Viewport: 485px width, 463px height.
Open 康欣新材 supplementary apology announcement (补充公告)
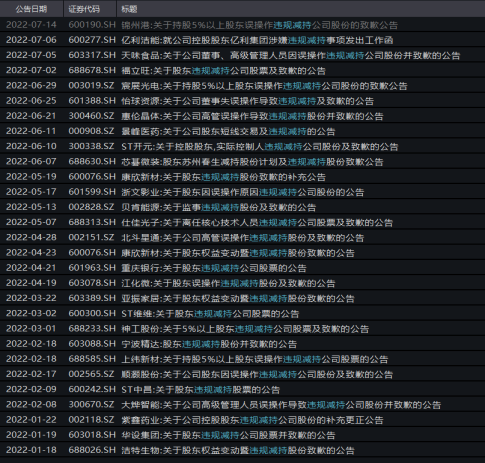click(x=223, y=177)
